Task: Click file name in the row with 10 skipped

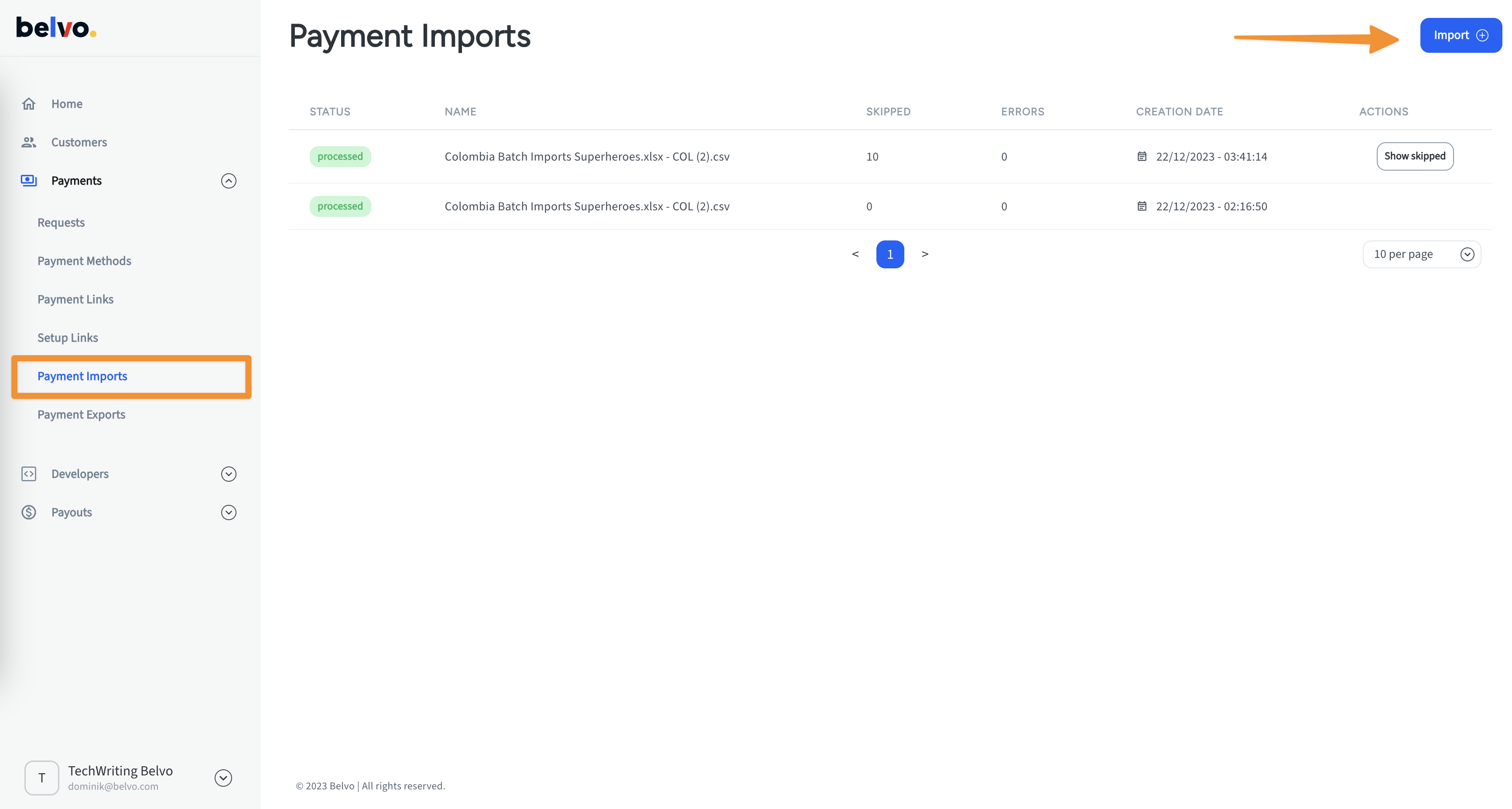Action: (x=587, y=157)
